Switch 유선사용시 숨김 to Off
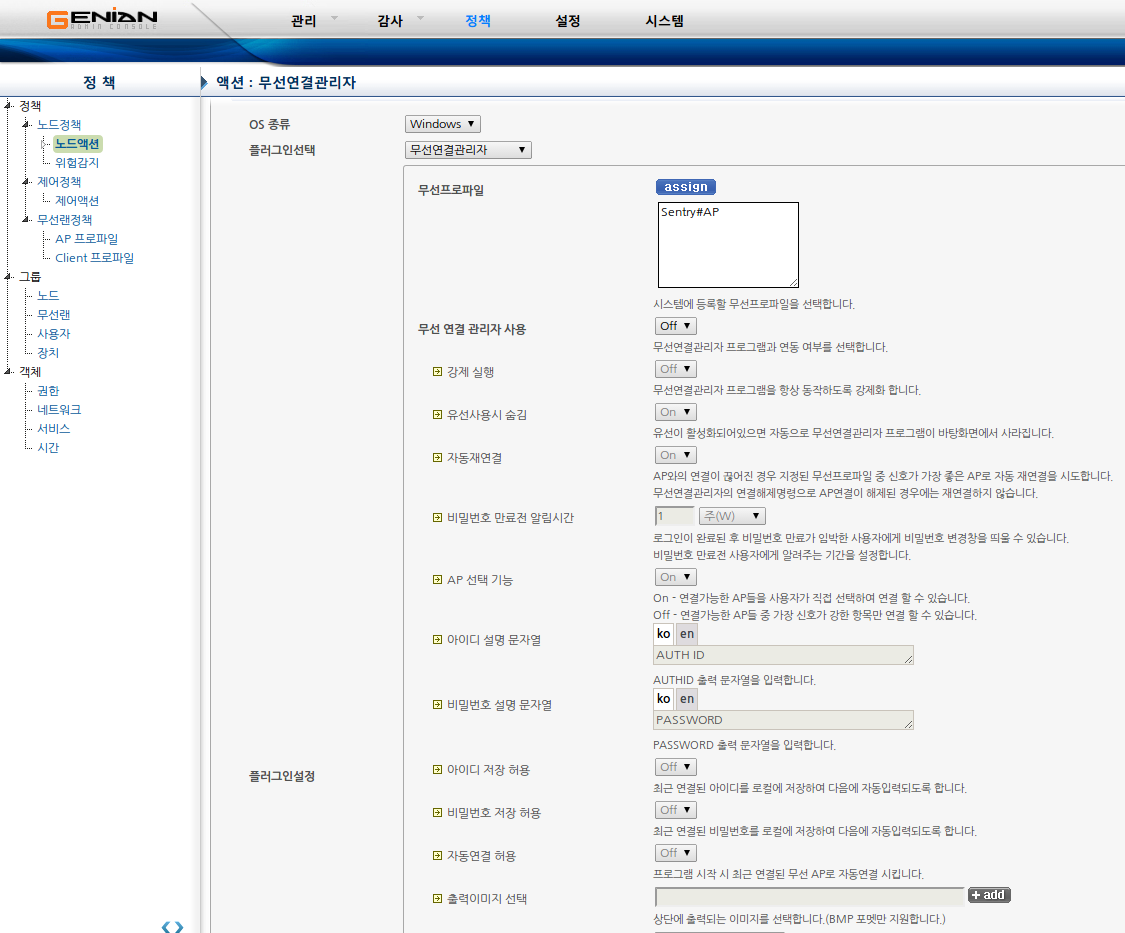 675,411
